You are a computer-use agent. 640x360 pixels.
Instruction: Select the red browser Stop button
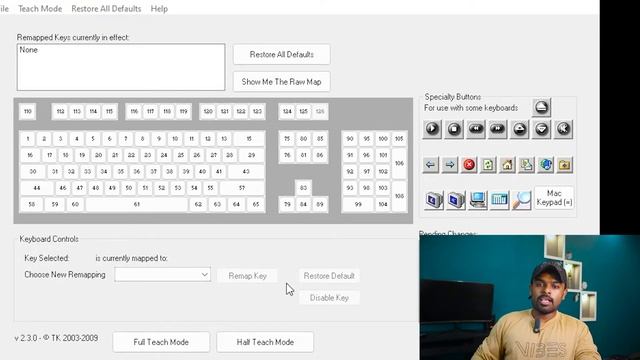(x=469, y=165)
